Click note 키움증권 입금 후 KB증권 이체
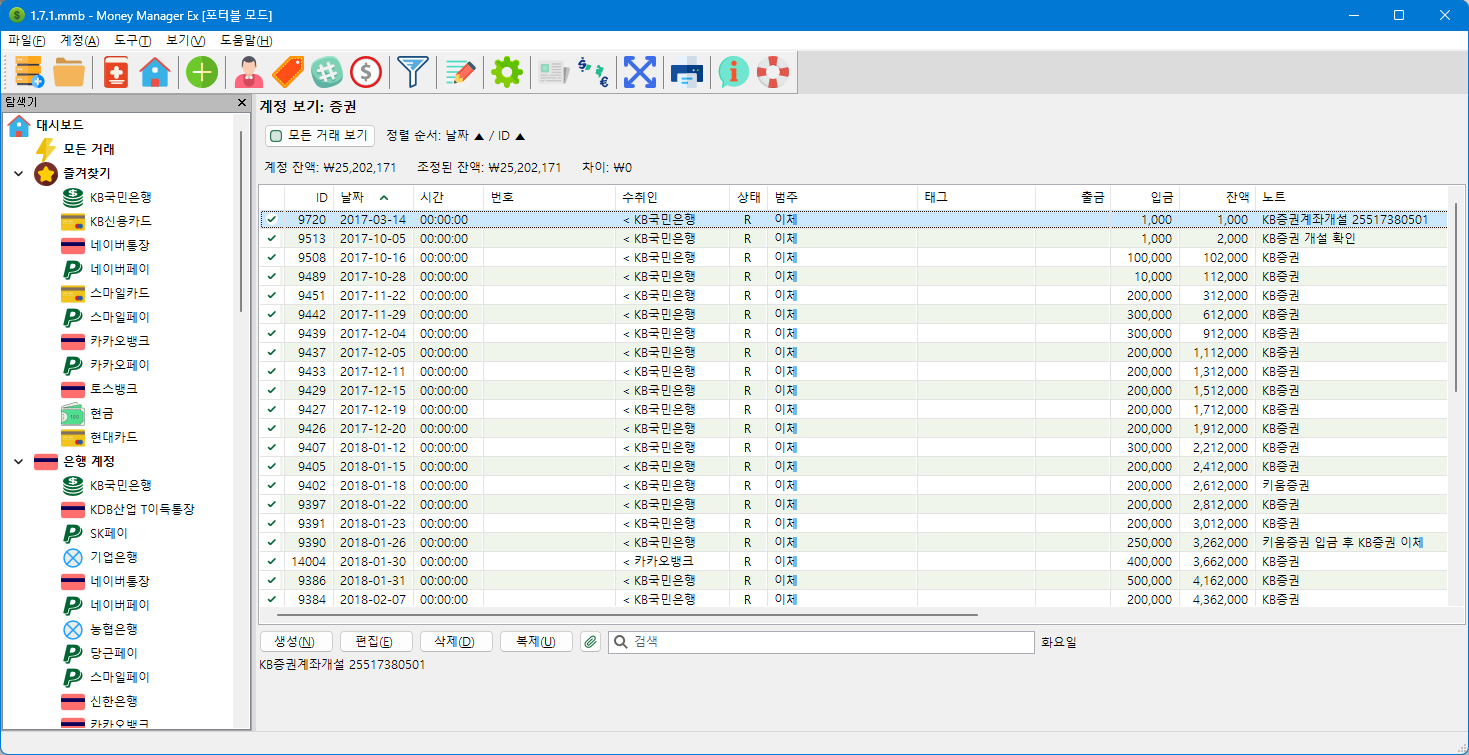Viewport: 1469px width, 755px height. [x=1342, y=542]
